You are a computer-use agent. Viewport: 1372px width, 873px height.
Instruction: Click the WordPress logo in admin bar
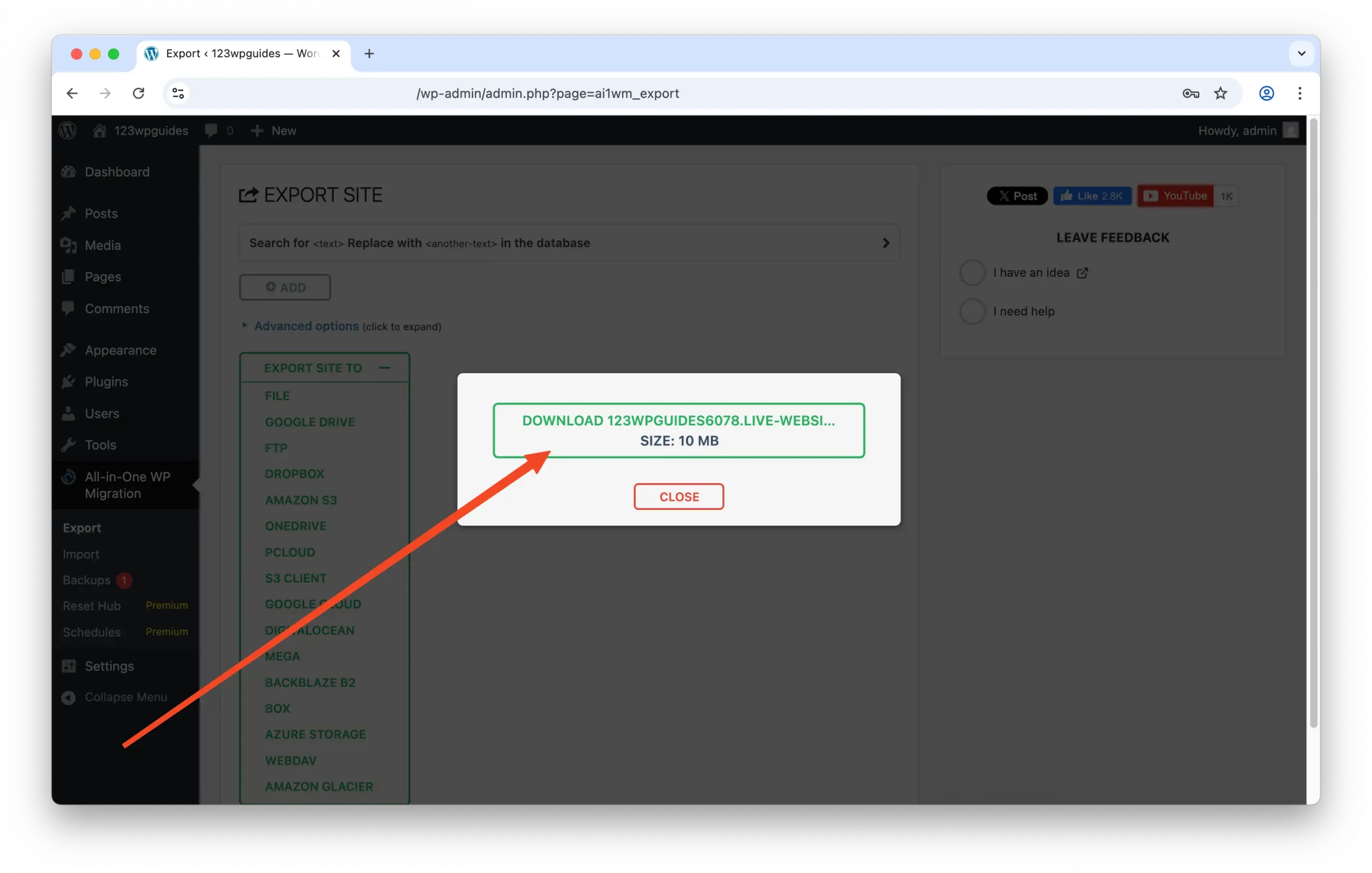point(68,131)
